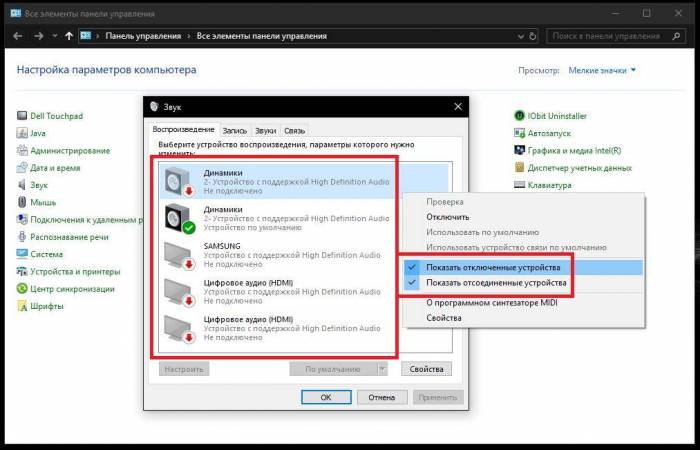Toggle Показать отсоединенные устройства checkmark
The height and width of the screenshot is (450, 700).
coord(411,284)
